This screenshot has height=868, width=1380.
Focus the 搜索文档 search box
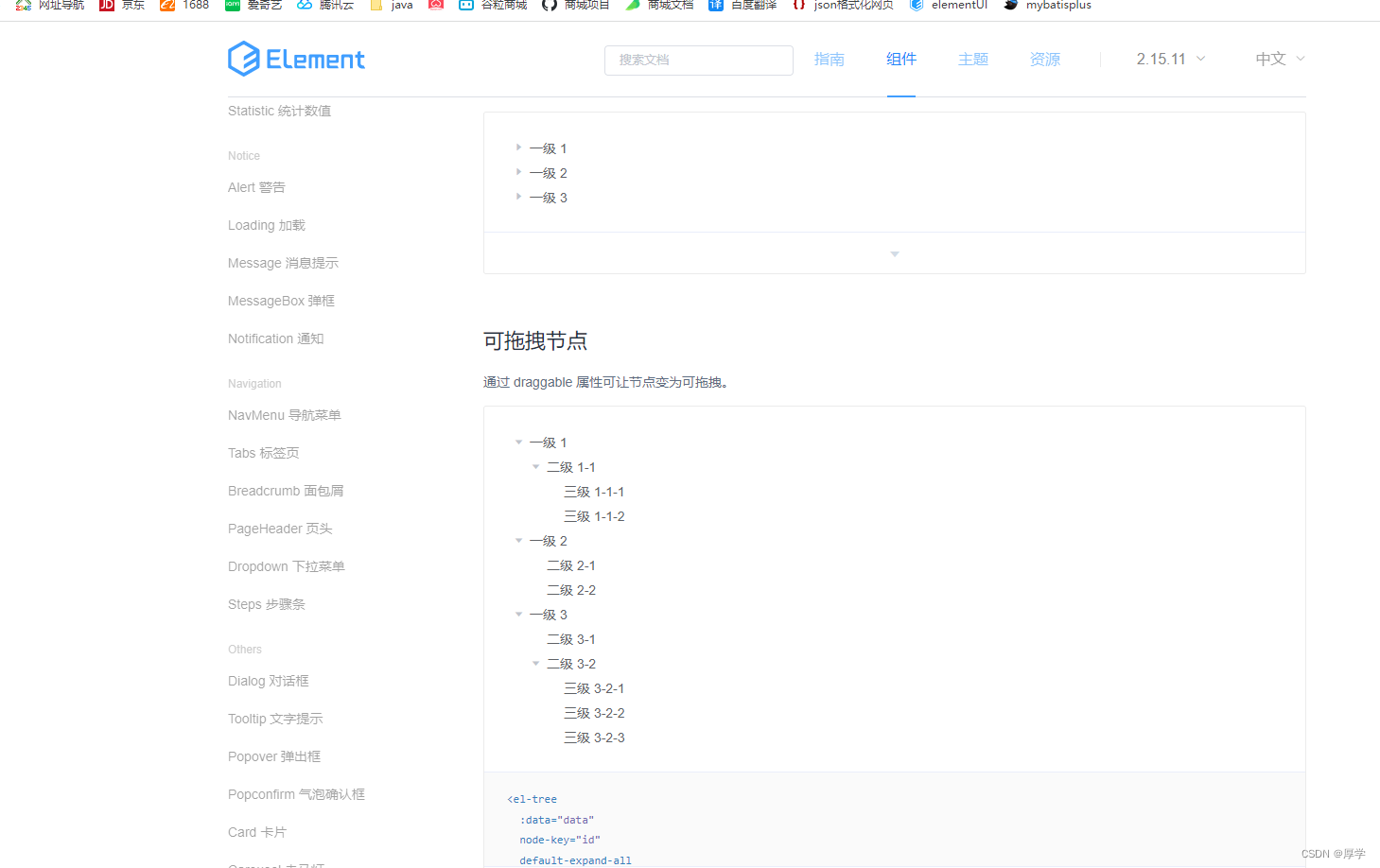pos(699,60)
